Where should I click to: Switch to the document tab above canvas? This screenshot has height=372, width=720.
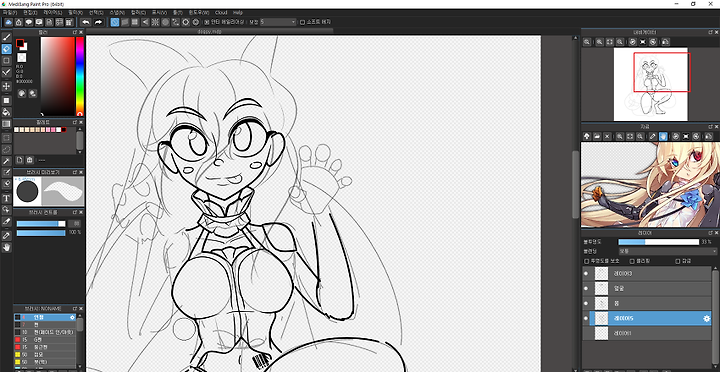tap(210, 32)
